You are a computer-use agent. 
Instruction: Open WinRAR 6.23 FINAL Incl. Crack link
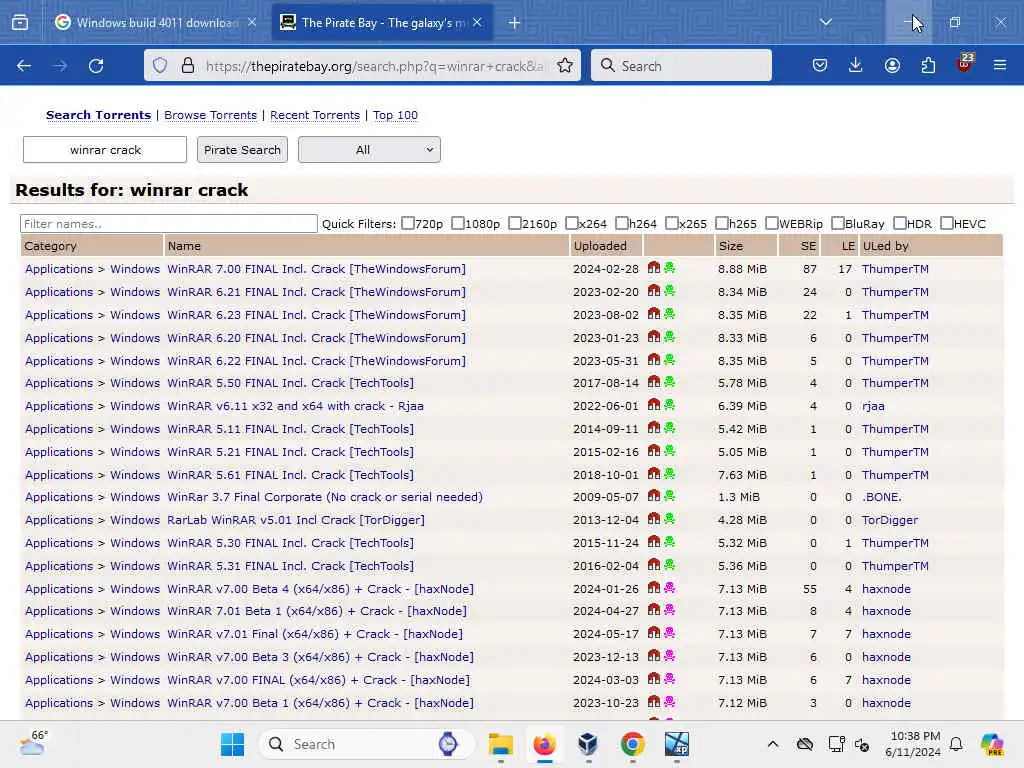[316, 315]
